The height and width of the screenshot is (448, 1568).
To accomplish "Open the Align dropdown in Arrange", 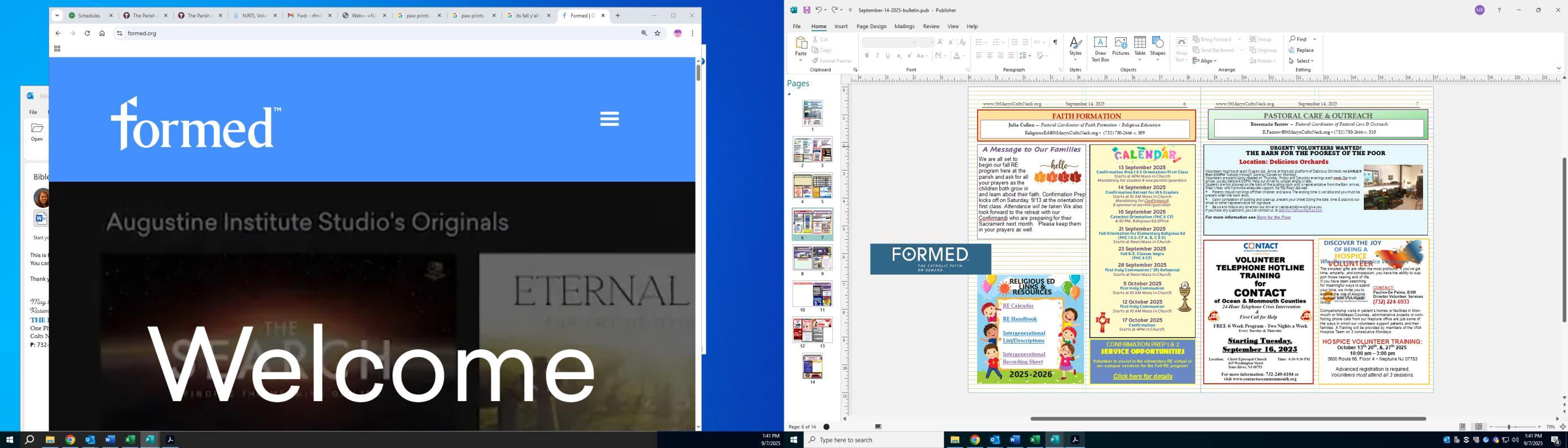I will [x=1205, y=61].
